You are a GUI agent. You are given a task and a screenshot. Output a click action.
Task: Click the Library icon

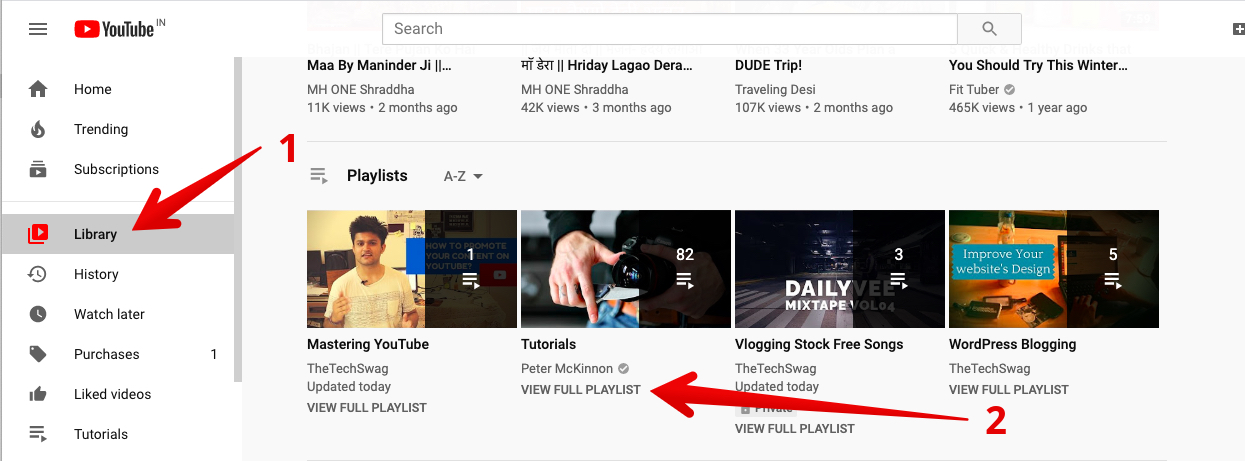(38, 234)
